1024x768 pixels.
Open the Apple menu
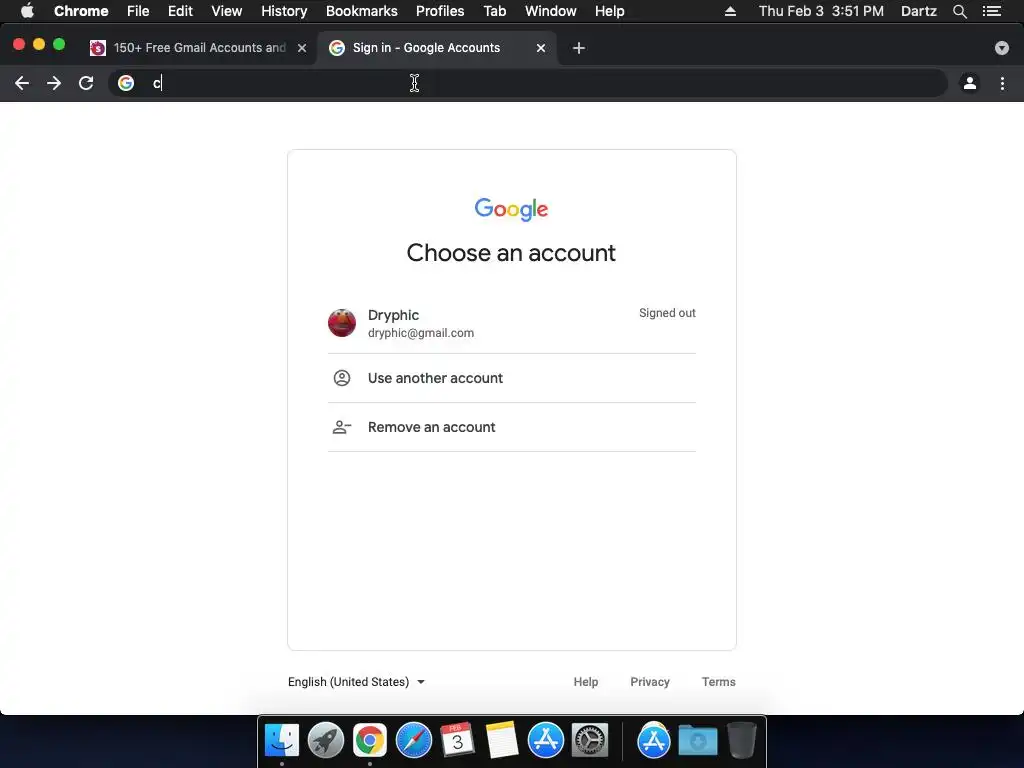click(27, 11)
